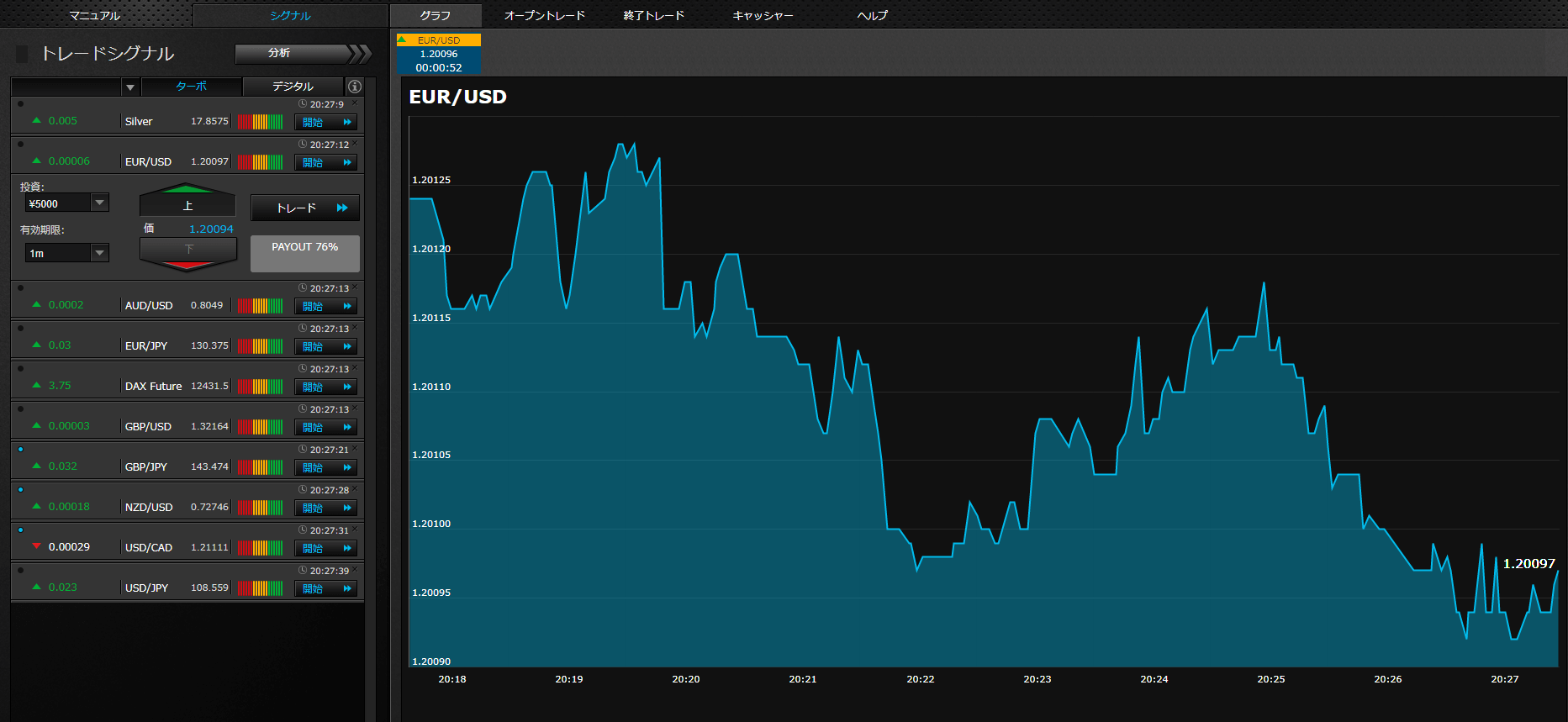Close the GBP/USD signal row

(355, 408)
